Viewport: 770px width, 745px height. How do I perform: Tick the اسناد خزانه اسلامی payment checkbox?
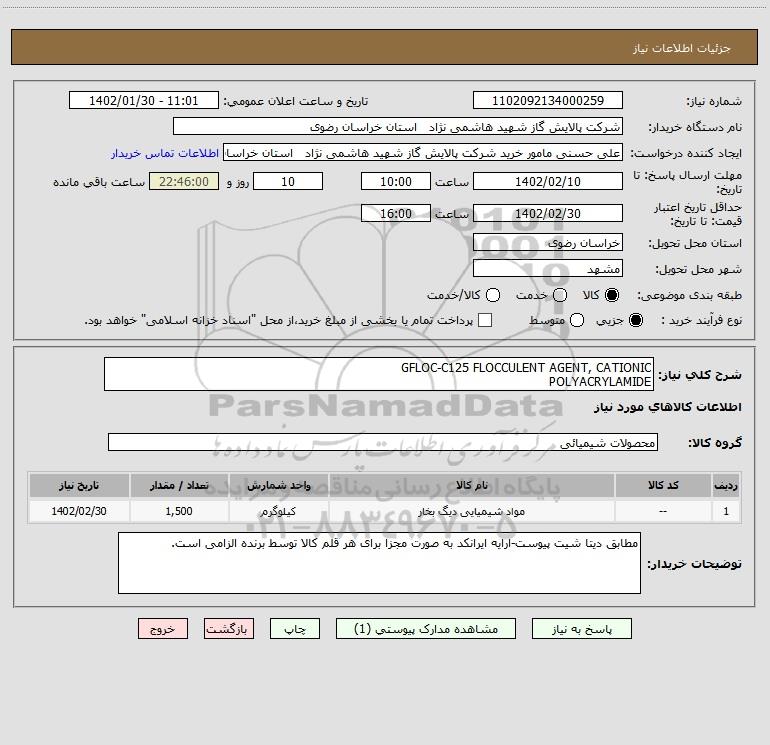pyautogui.click(x=485, y=320)
